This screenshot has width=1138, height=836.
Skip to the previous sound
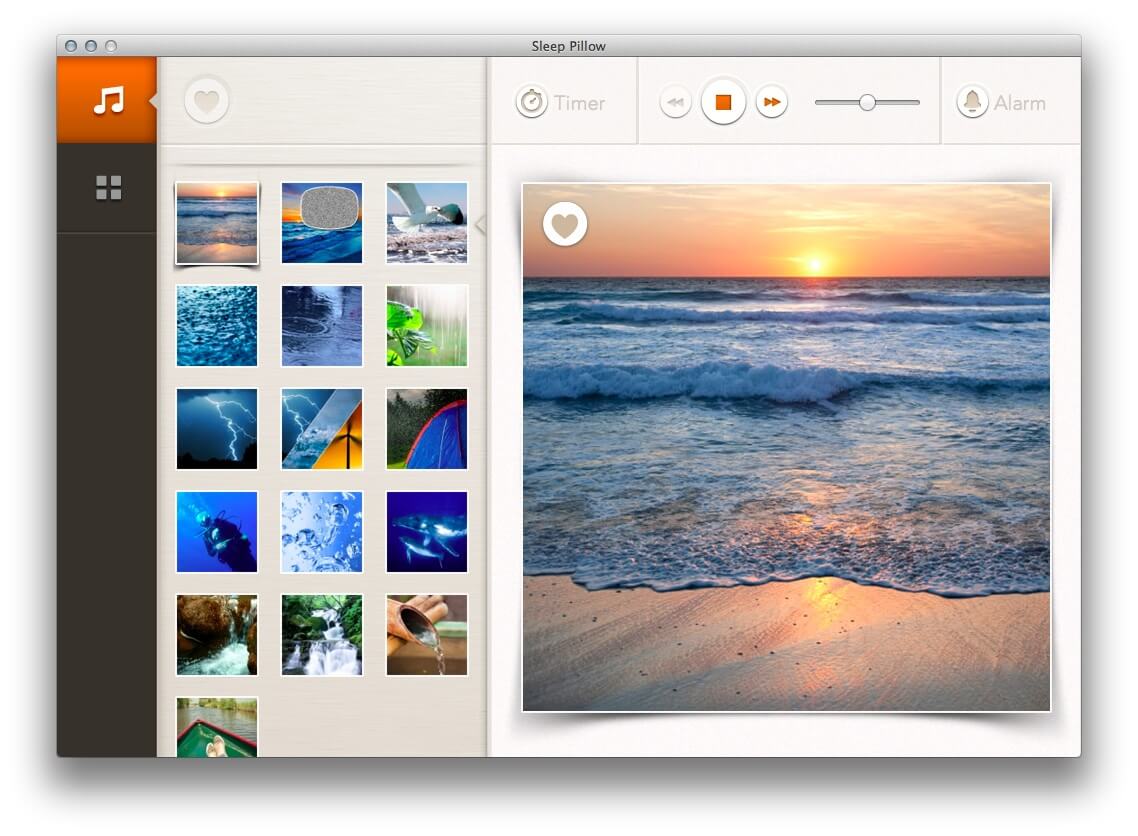675,102
